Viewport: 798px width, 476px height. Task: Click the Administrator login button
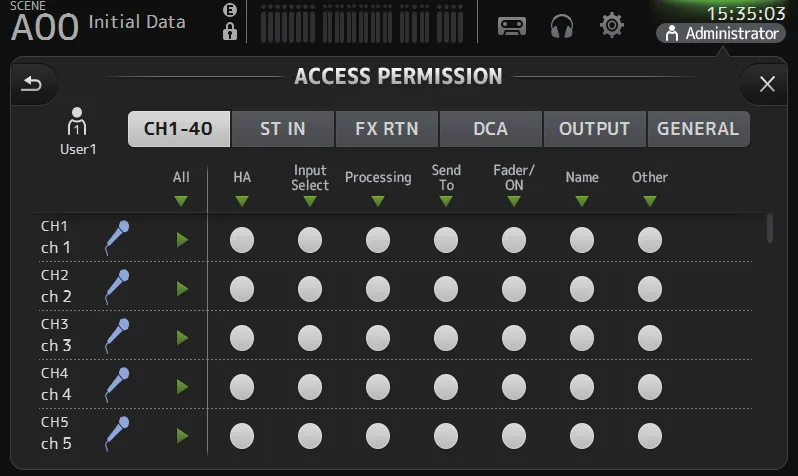click(721, 34)
